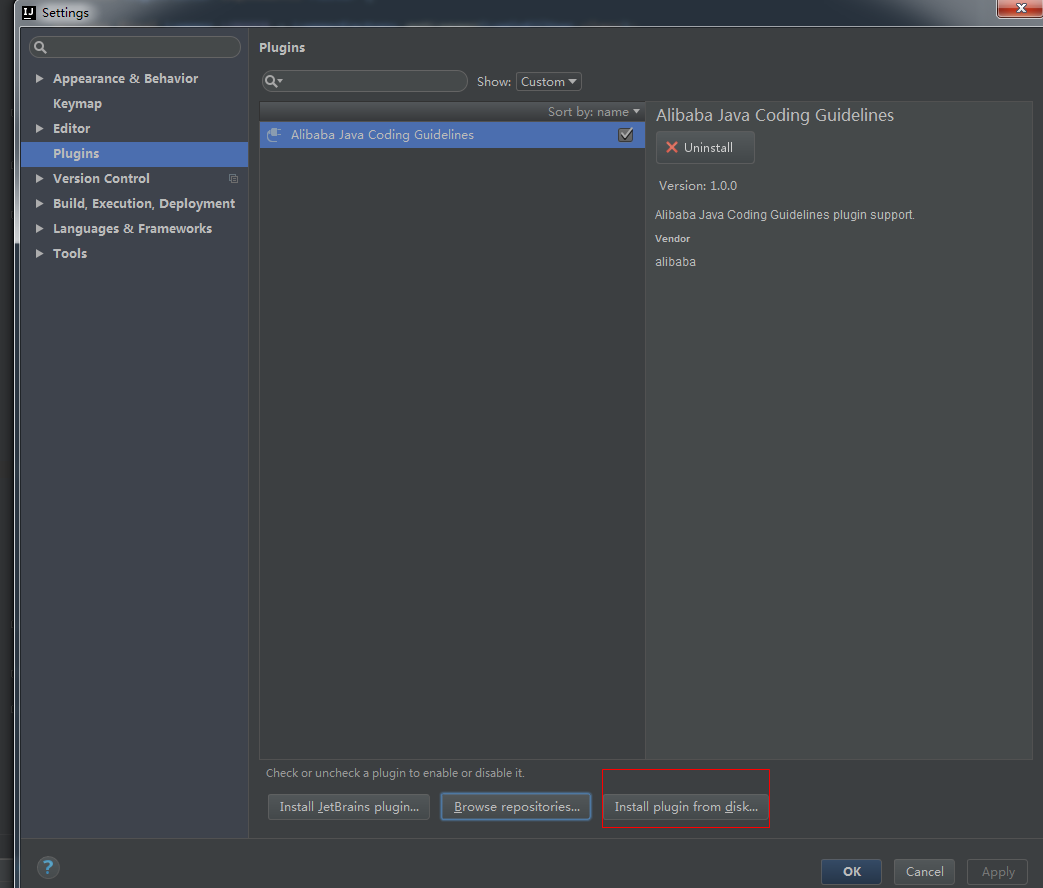Click Cancel button
Viewport: 1043px width, 888px height.
(x=925, y=871)
